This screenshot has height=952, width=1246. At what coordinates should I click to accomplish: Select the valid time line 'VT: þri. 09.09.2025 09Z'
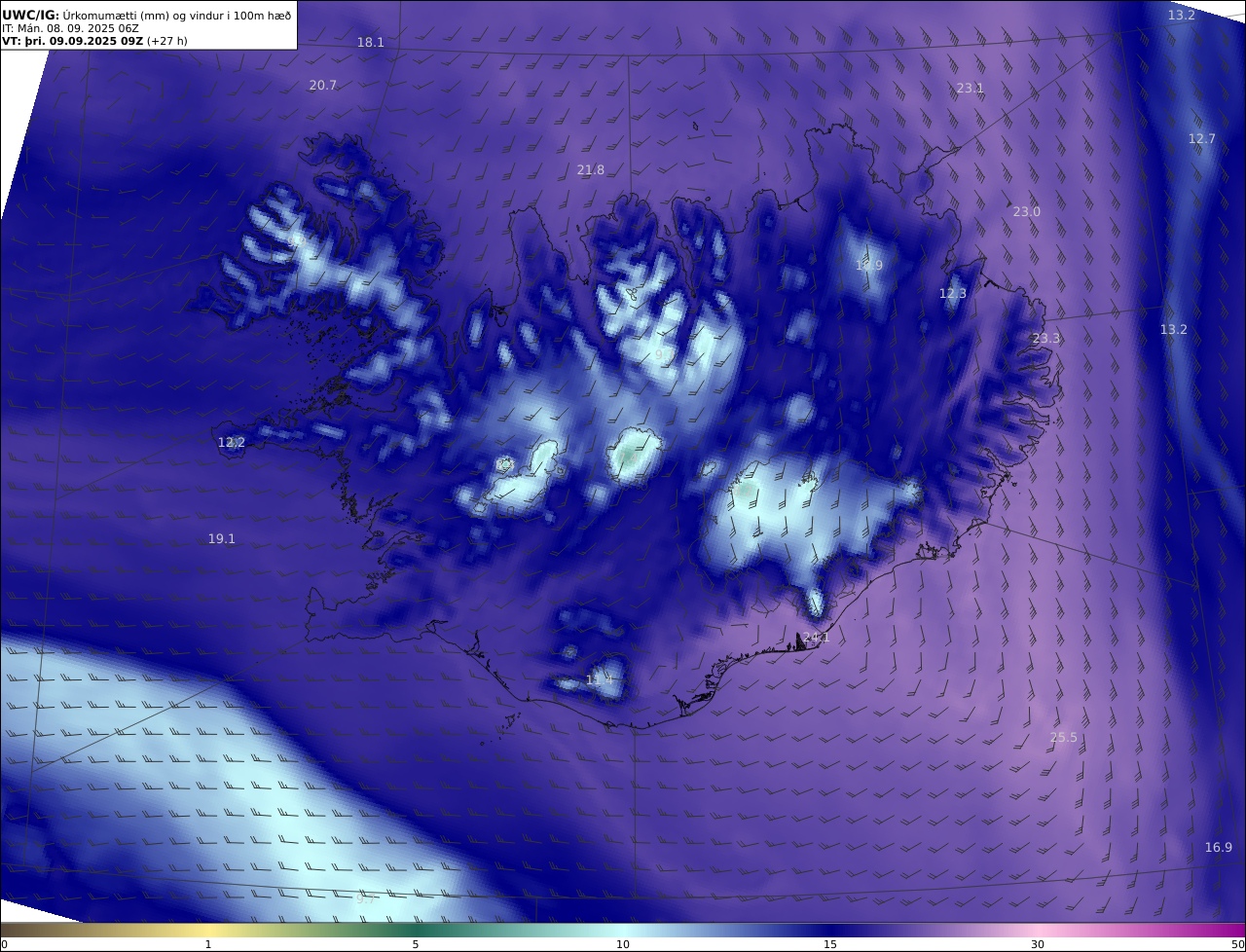73,41
